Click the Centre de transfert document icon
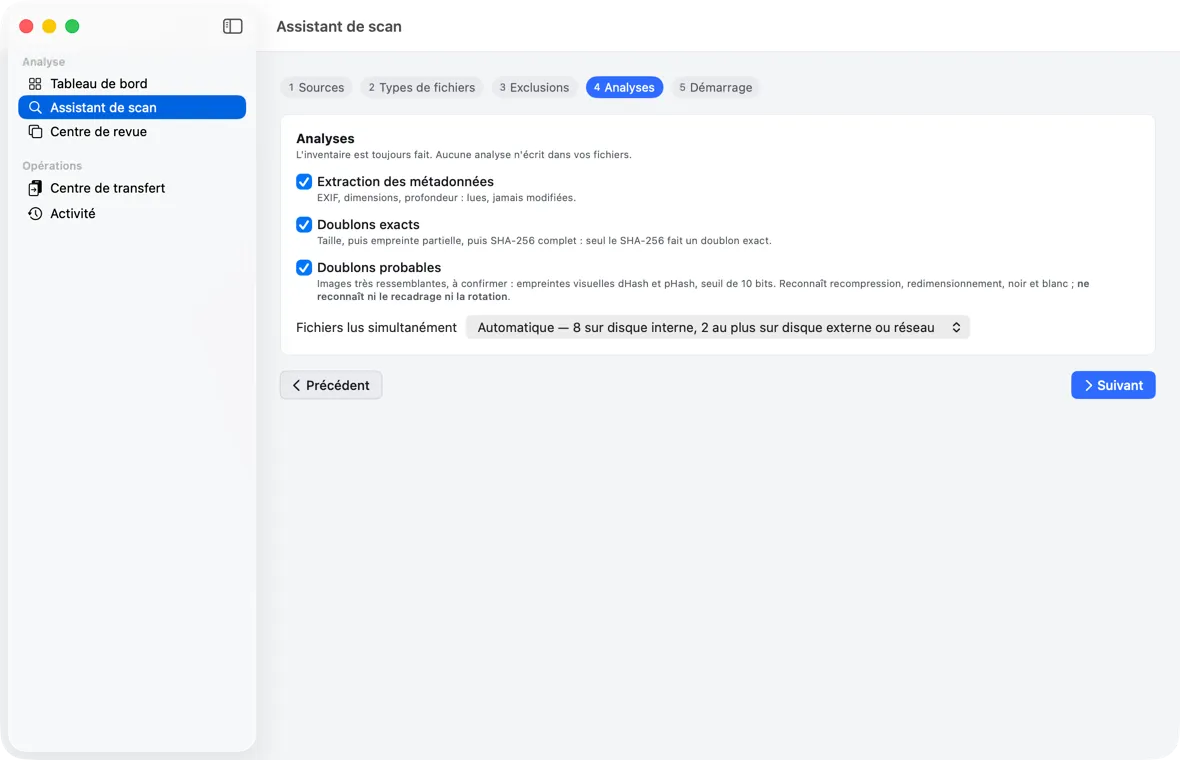The height and width of the screenshot is (760, 1180). click(35, 188)
